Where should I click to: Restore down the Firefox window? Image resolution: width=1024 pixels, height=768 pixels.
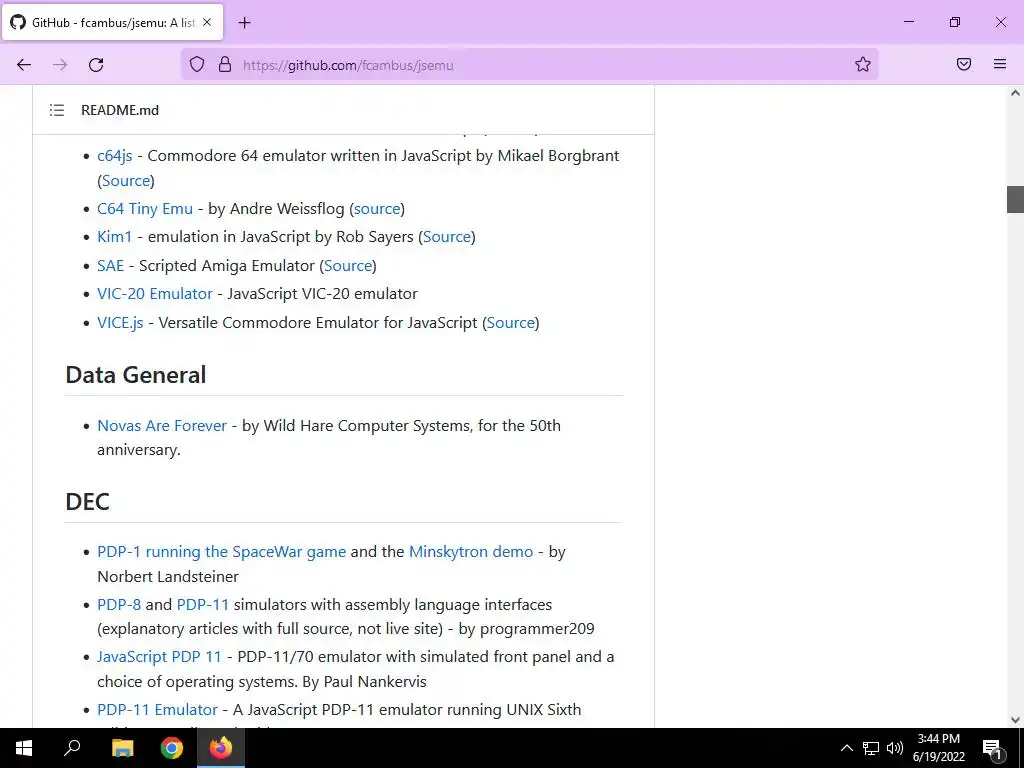(955, 22)
